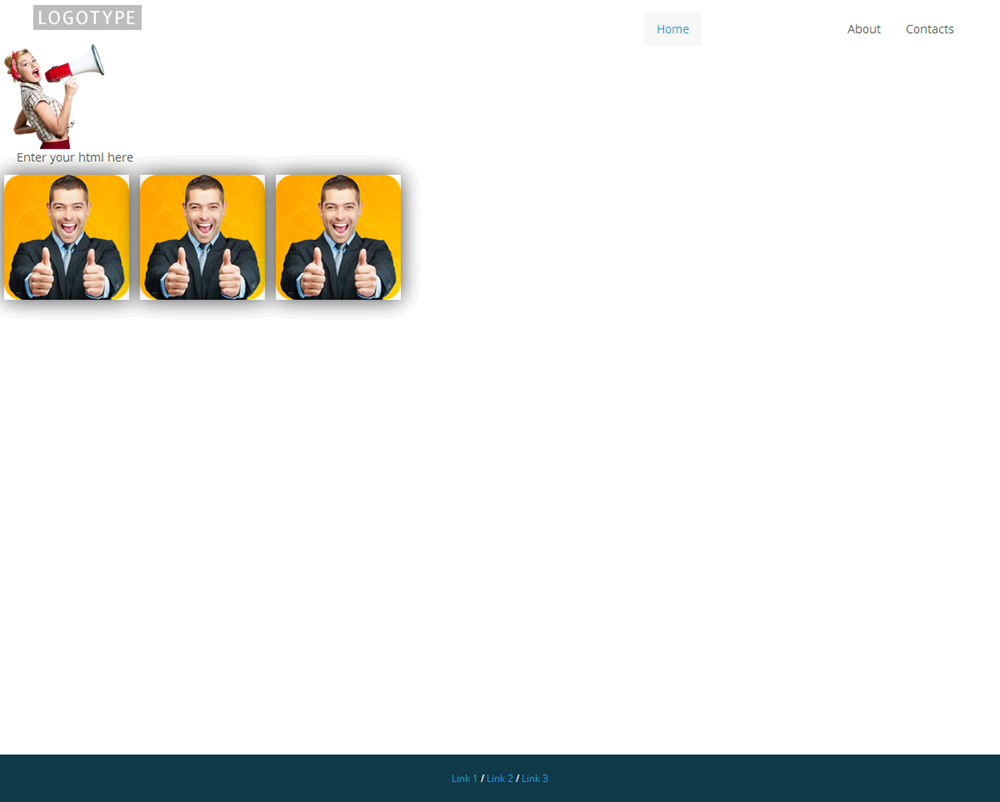Open the Contacts page
The image size is (1000, 802).
tap(929, 29)
